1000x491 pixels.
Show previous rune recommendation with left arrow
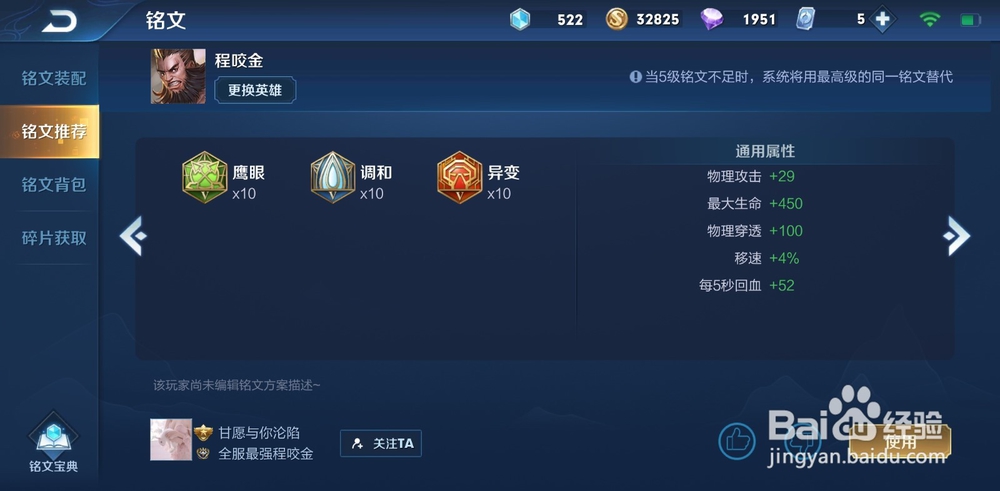click(x=133, y=236)
